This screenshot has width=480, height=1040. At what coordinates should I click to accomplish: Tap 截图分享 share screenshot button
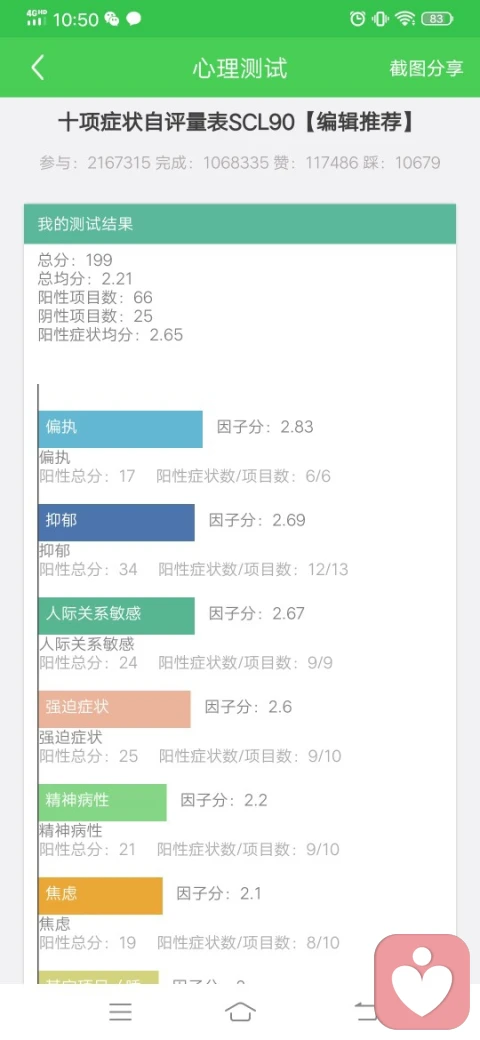click(x=426, y=68)
